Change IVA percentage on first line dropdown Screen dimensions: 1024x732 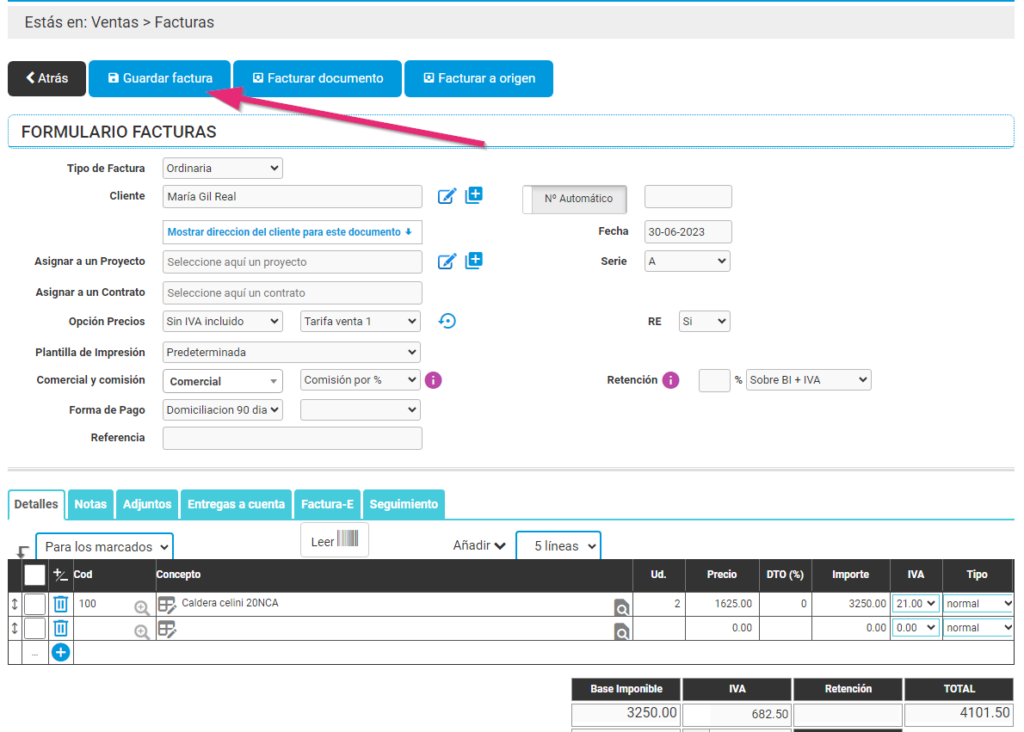[x=915, y=603]
